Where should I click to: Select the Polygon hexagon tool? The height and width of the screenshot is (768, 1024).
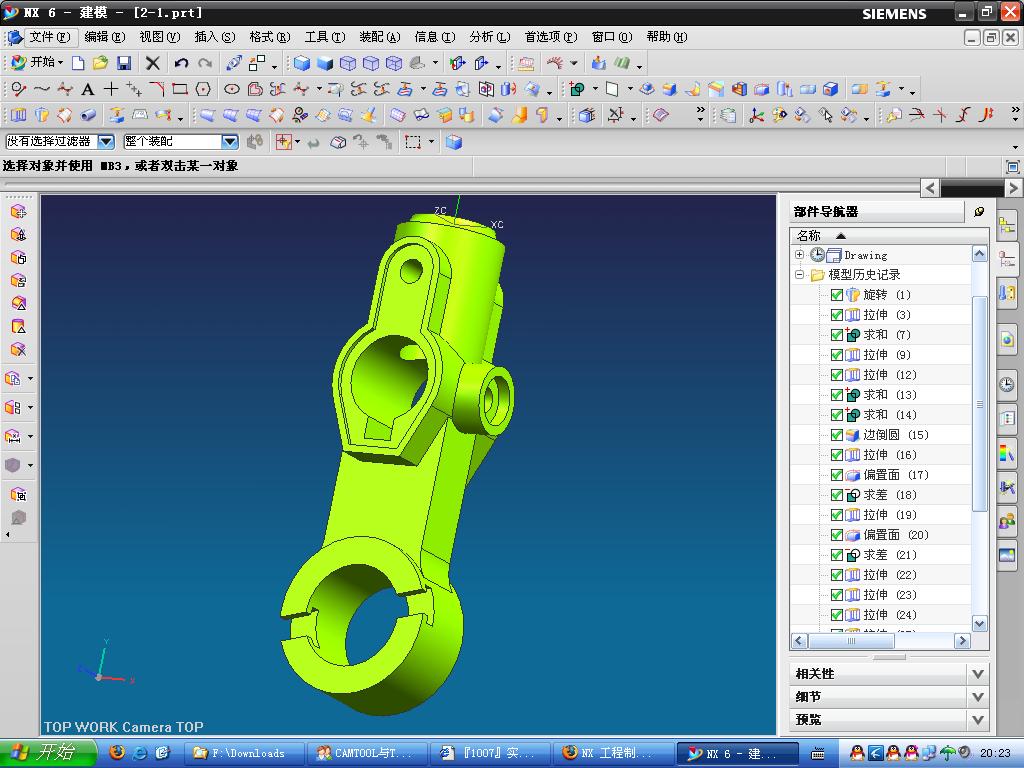point(203,89)
